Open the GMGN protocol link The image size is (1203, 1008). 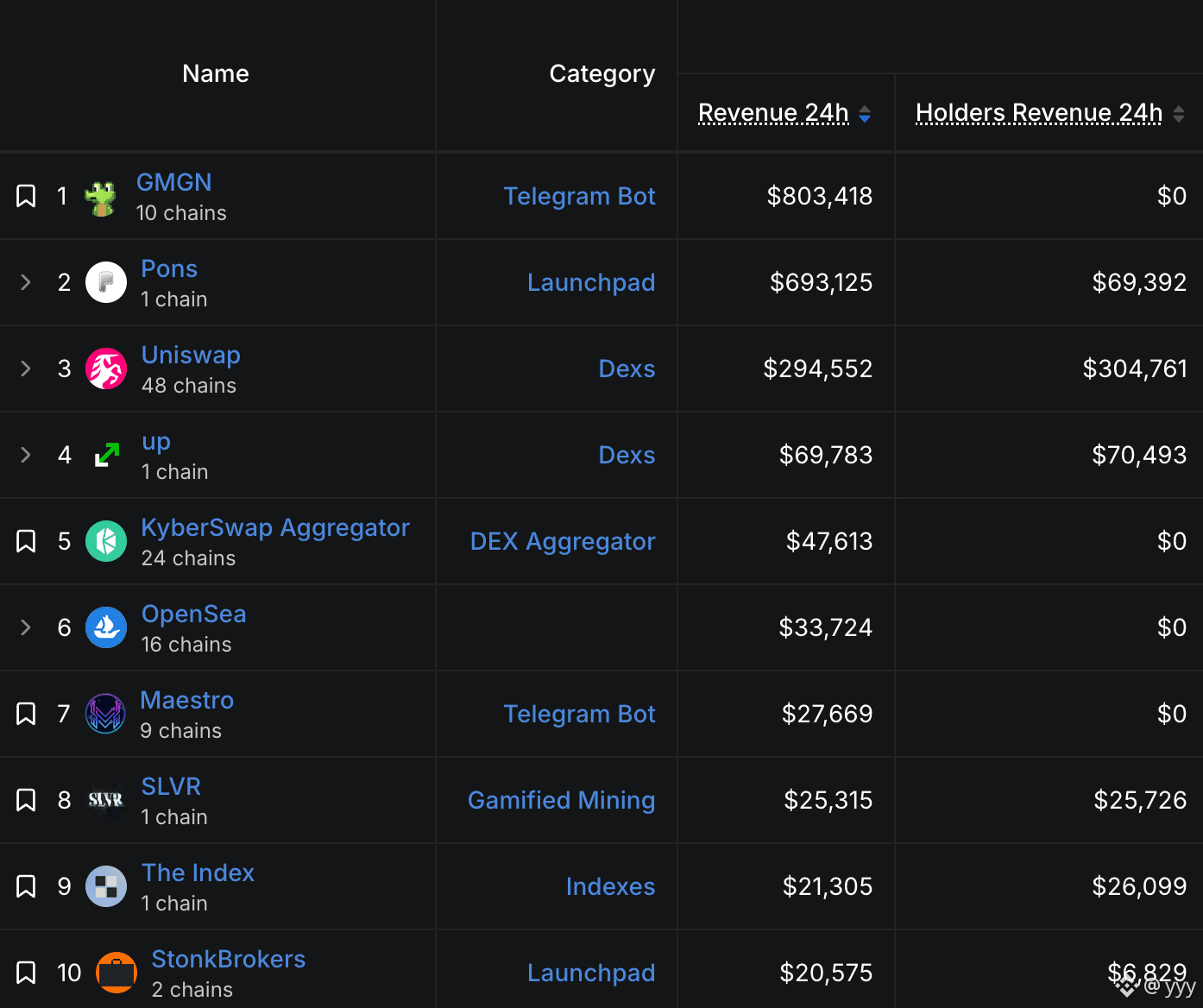click(174, 182)
